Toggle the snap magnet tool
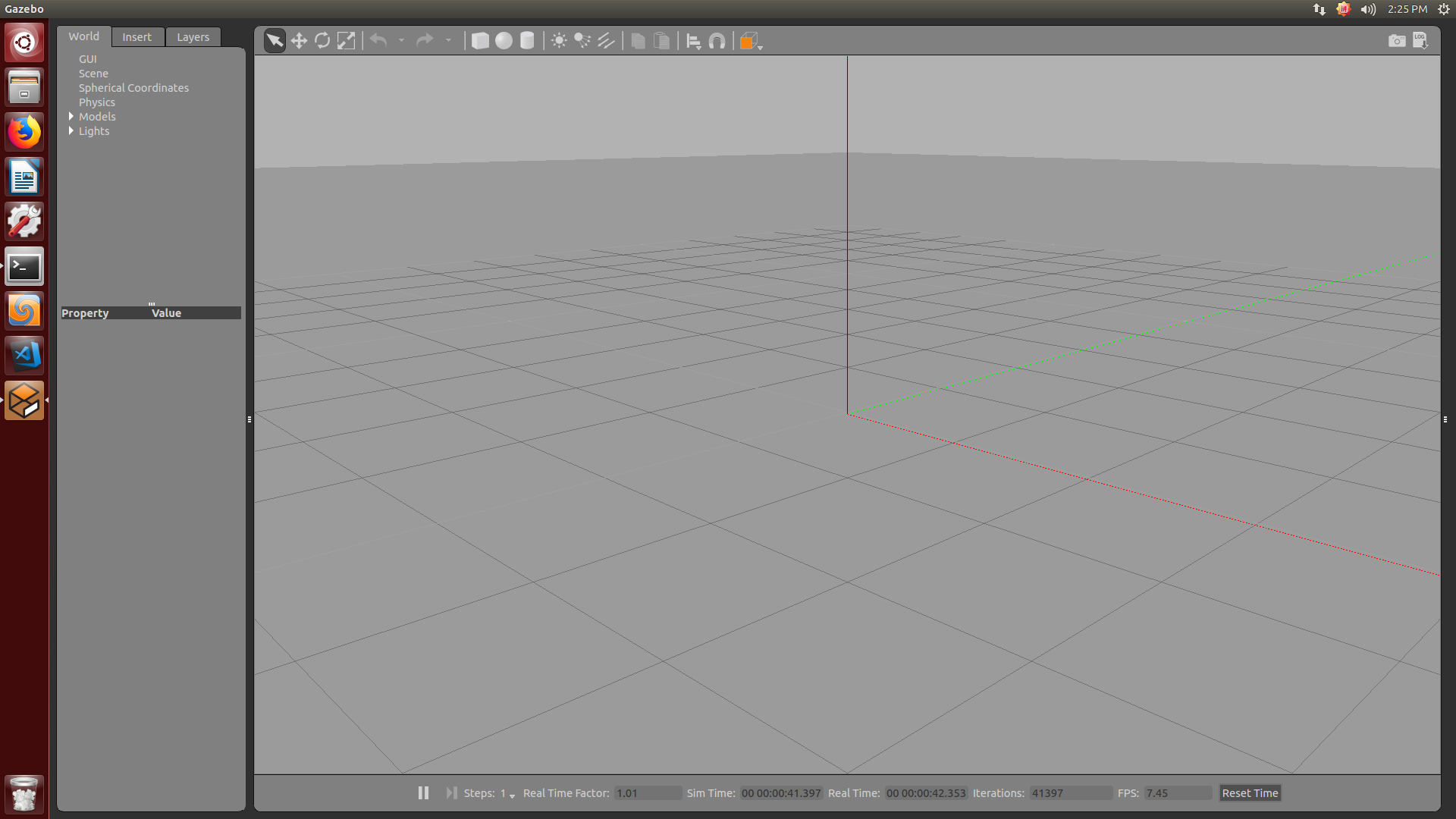 click(717, 41)
